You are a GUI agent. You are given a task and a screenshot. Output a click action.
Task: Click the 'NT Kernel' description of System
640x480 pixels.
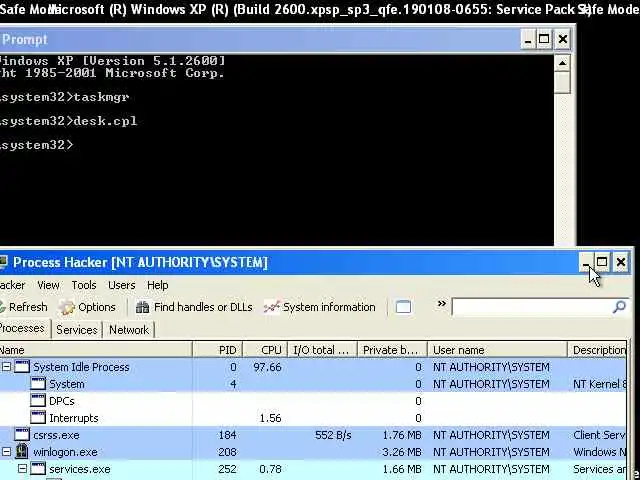600,384
